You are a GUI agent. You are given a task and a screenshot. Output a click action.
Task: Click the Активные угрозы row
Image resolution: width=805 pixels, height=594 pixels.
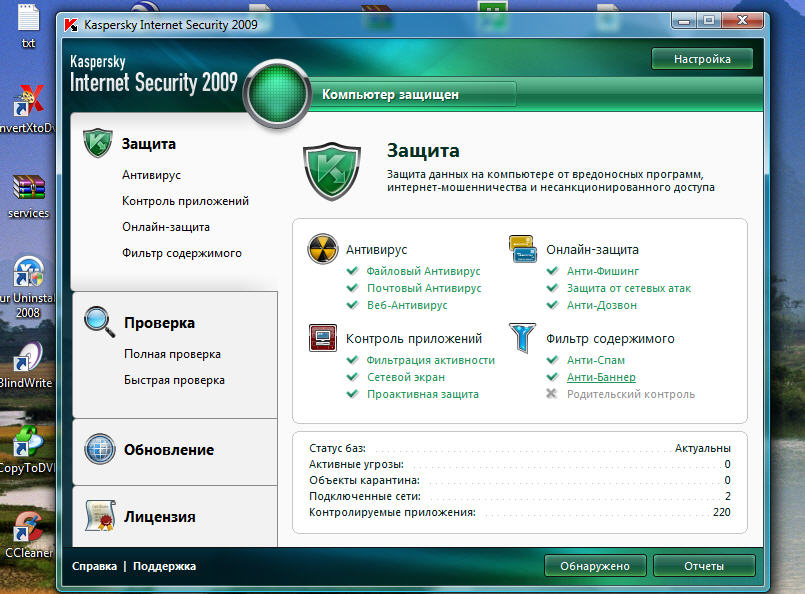[520, 464]
